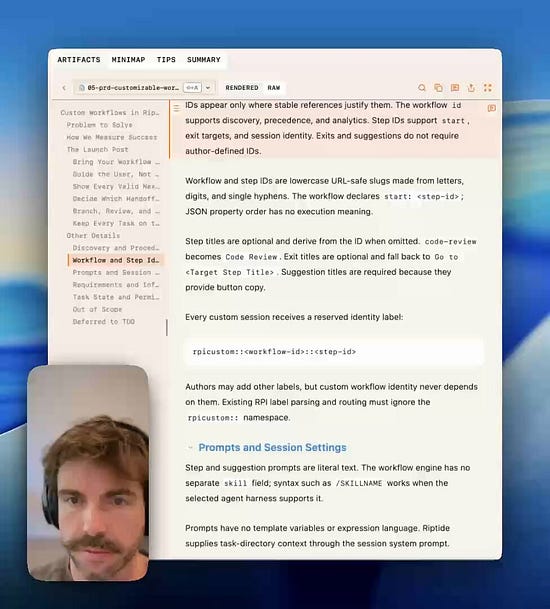Select 'Deferred to TDD' outline item
Viewport: 550px width, 609px height.
click(104, 322)
